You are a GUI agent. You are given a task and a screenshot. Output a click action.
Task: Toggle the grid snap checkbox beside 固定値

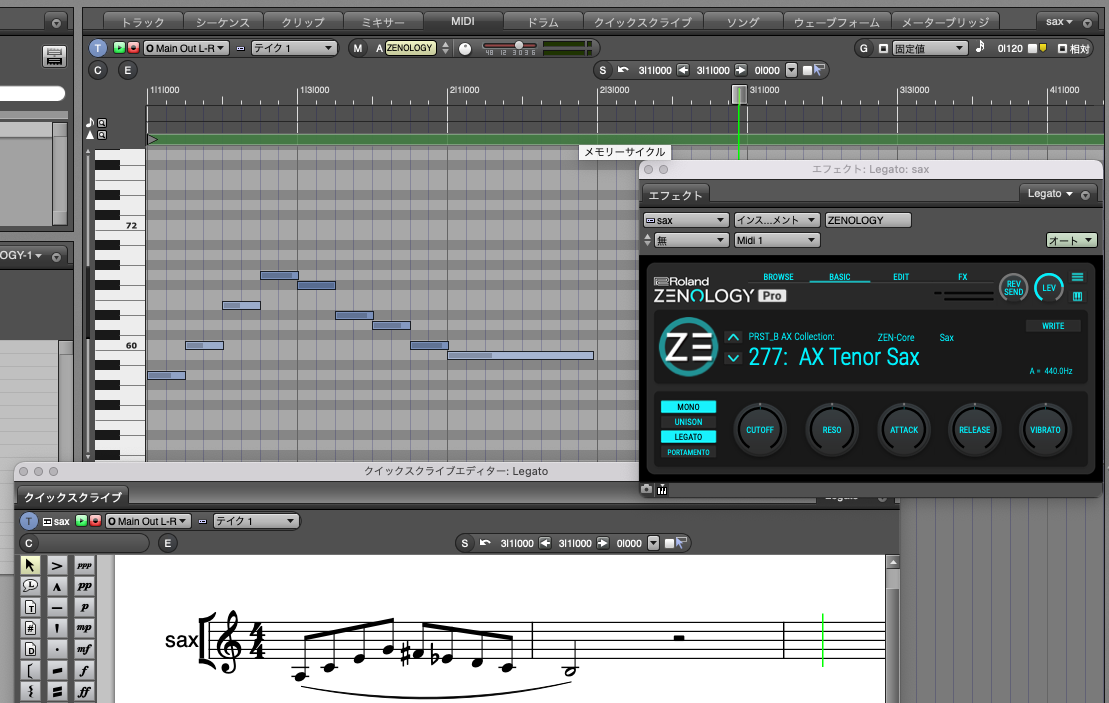click(x=883, y=49)
